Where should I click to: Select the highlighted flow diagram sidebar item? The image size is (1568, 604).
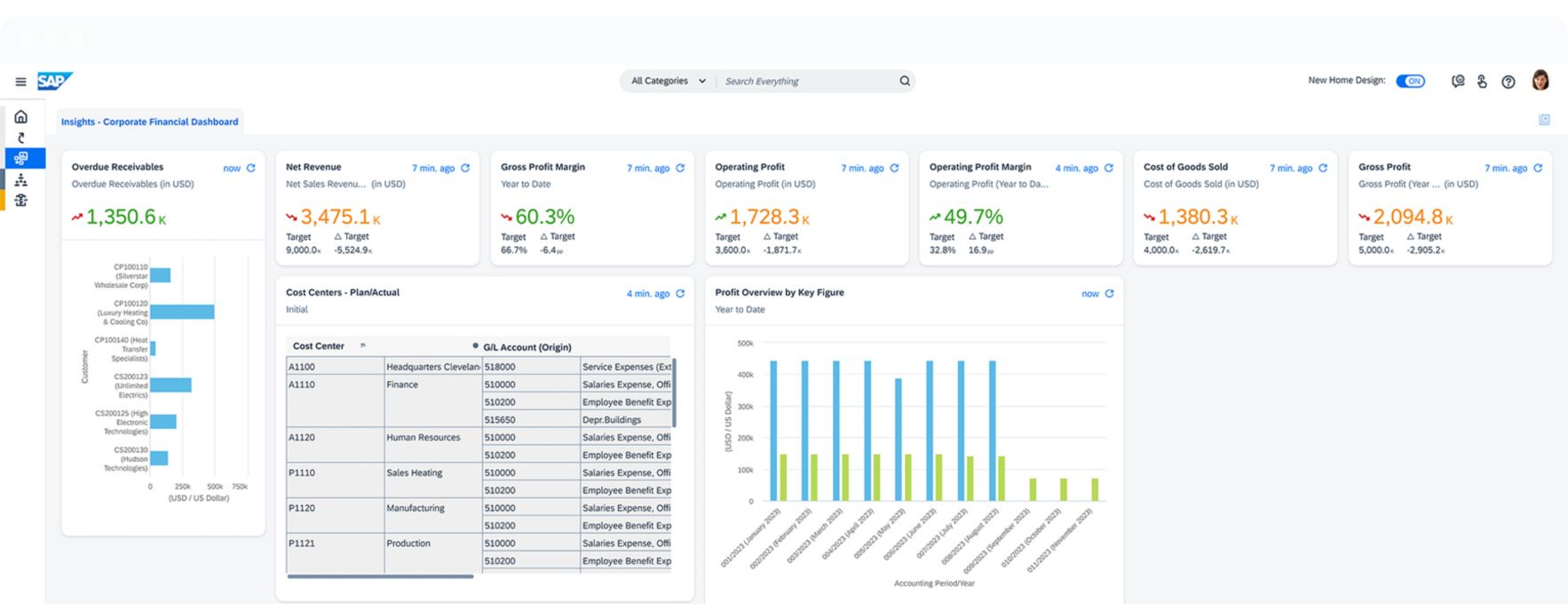coord(20,158)
